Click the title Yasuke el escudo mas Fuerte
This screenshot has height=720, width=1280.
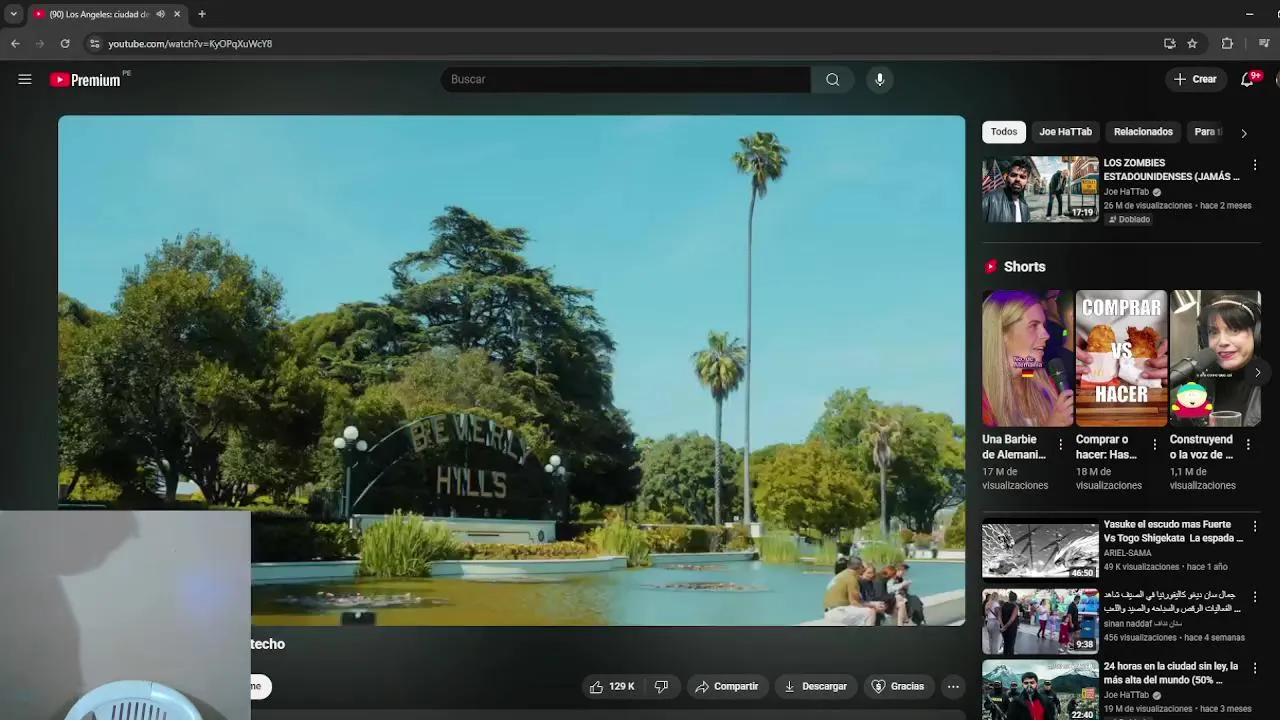[x=1173, y=531]
